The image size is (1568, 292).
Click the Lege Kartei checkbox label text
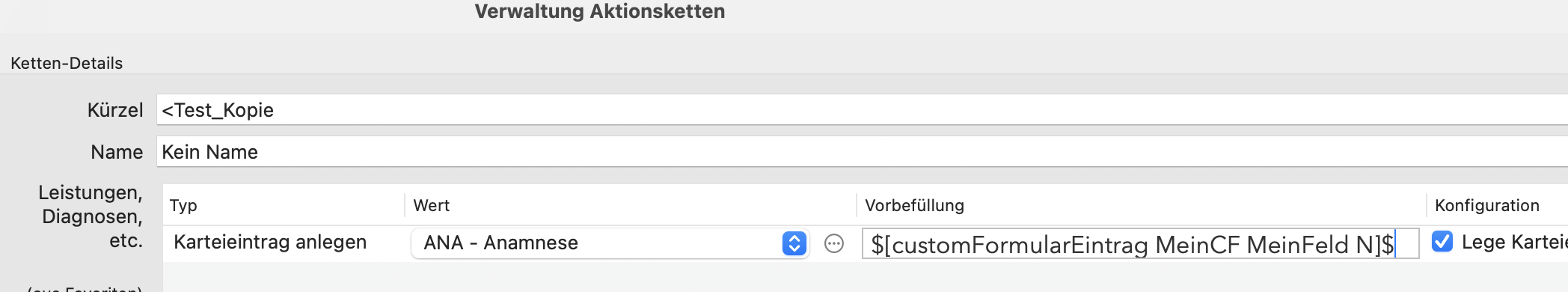click(1514, 242)
